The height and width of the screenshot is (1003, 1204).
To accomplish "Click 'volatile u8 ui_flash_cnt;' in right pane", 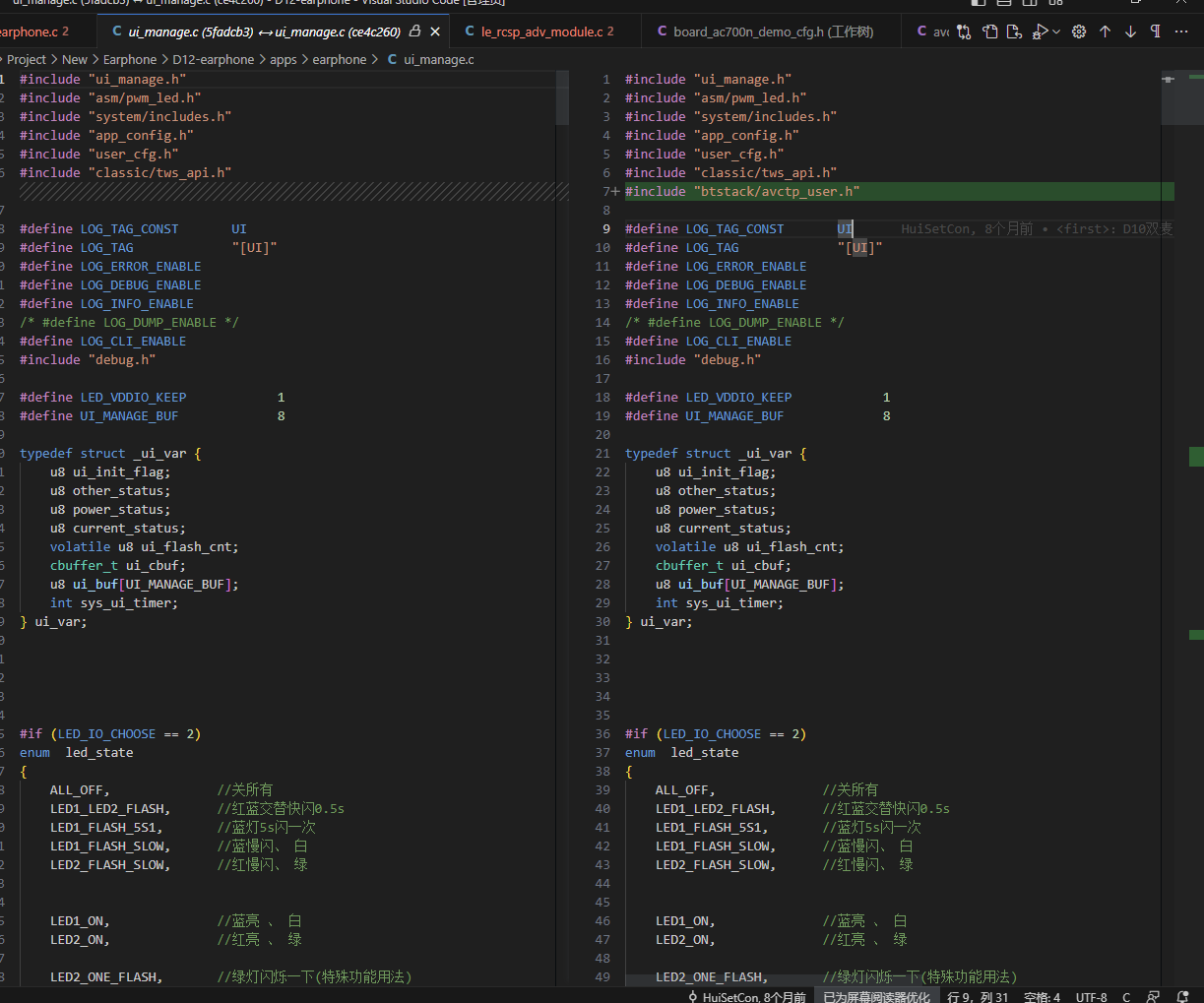I will 749,546.
